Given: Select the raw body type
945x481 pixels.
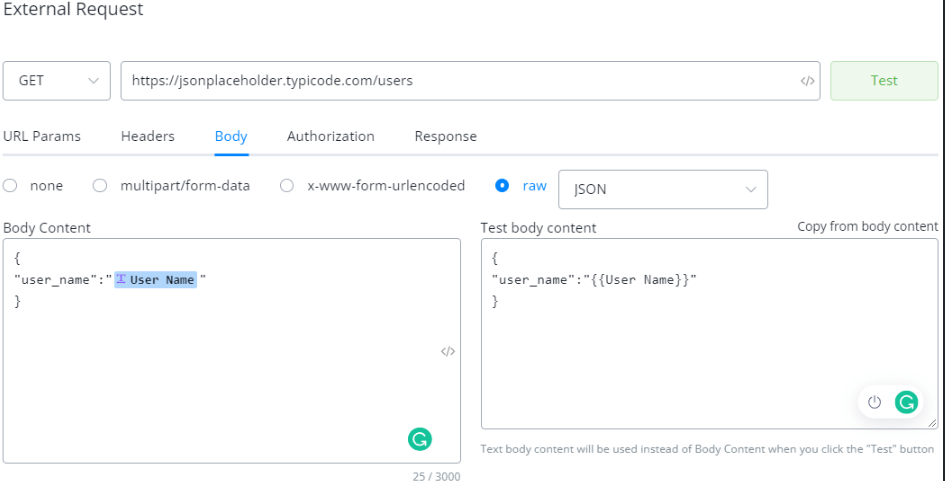Looking at the screenshot, I should (x=502, y=186).
